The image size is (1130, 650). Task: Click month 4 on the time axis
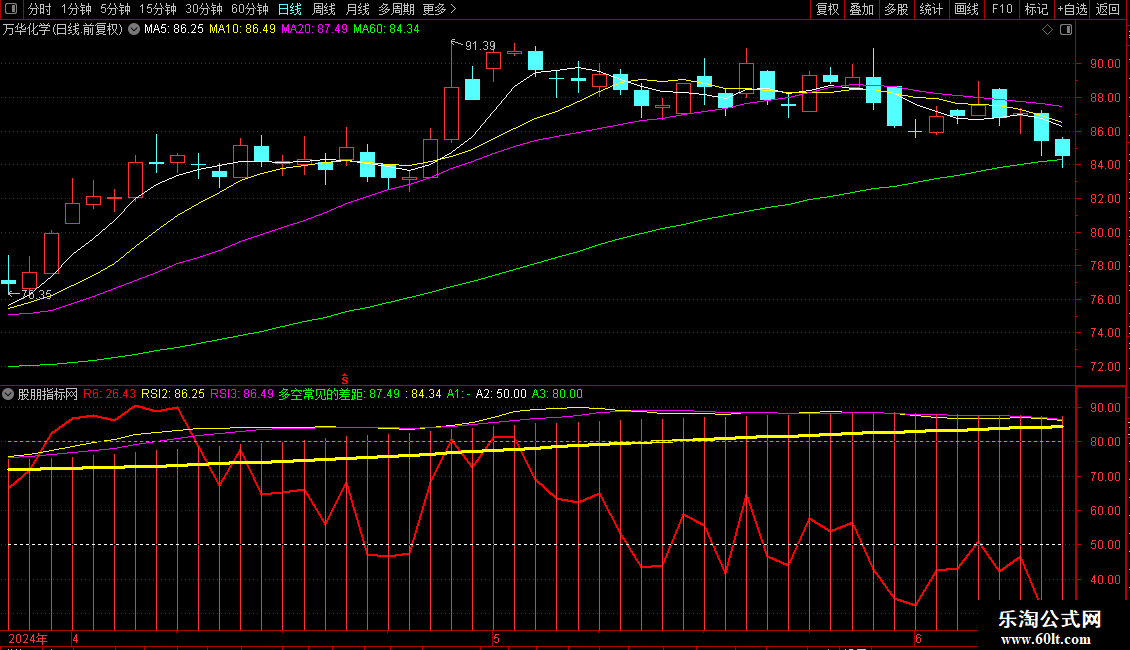point(76,639)
